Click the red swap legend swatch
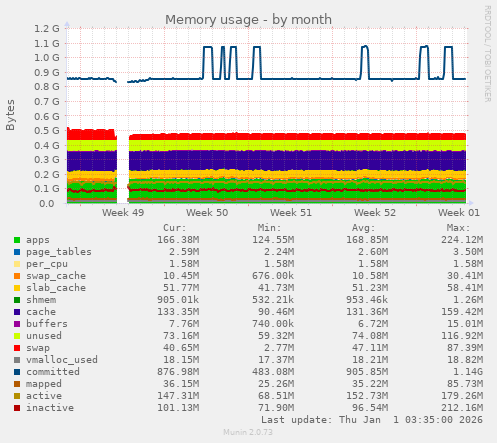Viewport: 497px width, 443px height. pyautogui.click(x=17, y=348)
